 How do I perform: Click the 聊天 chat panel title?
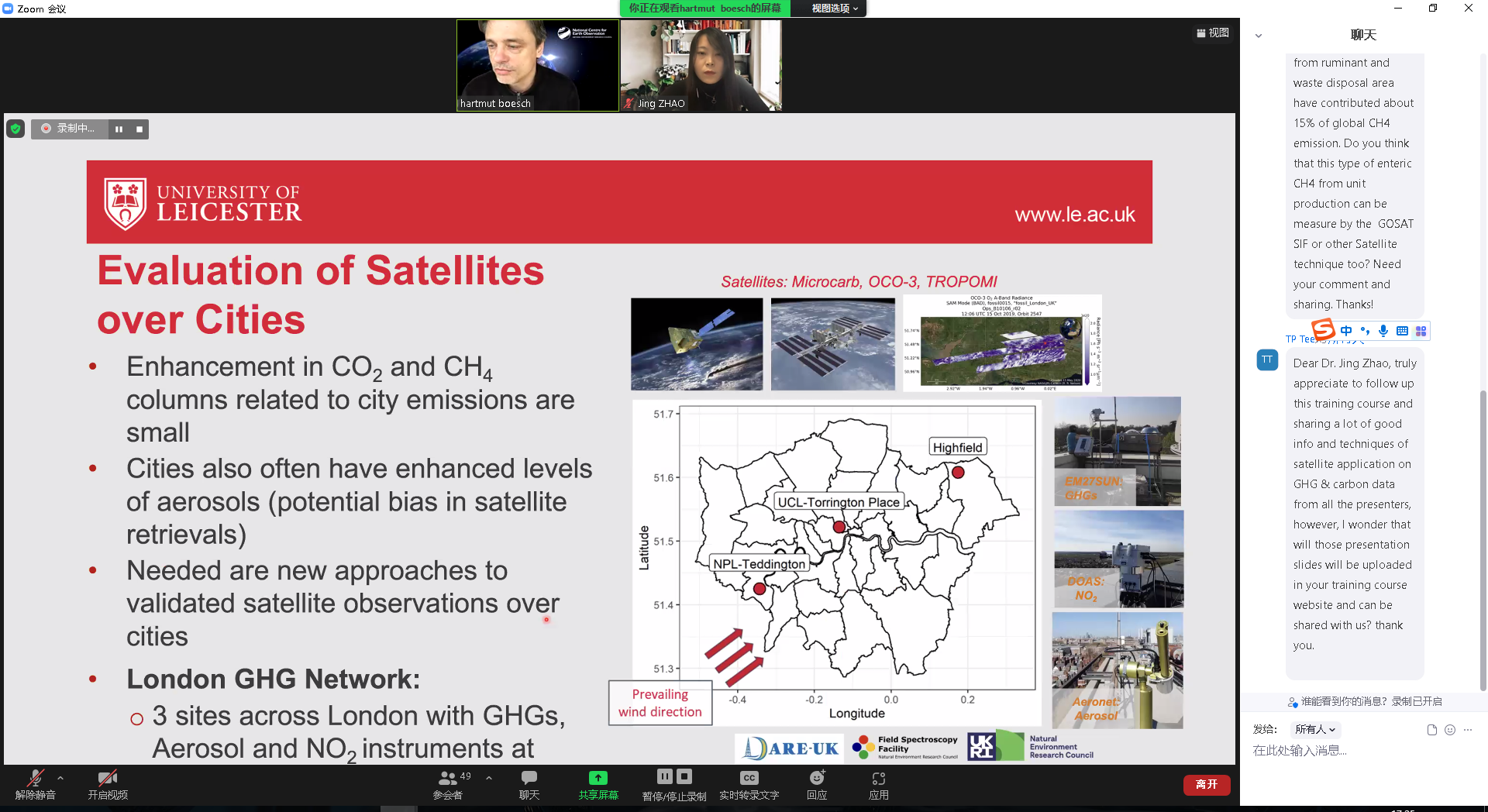tap(1363, 35)
